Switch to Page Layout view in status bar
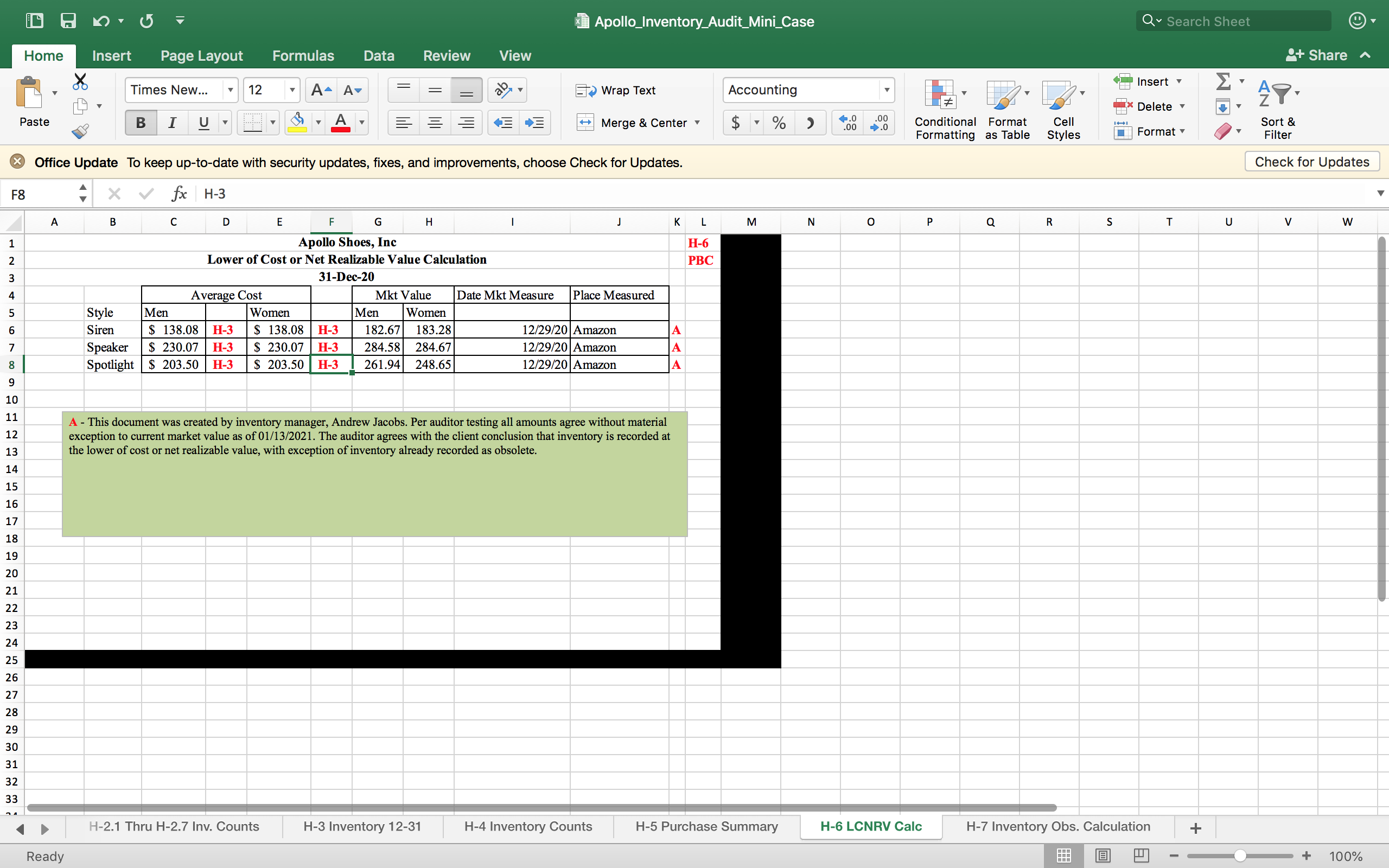 [x=1102, y=856]
